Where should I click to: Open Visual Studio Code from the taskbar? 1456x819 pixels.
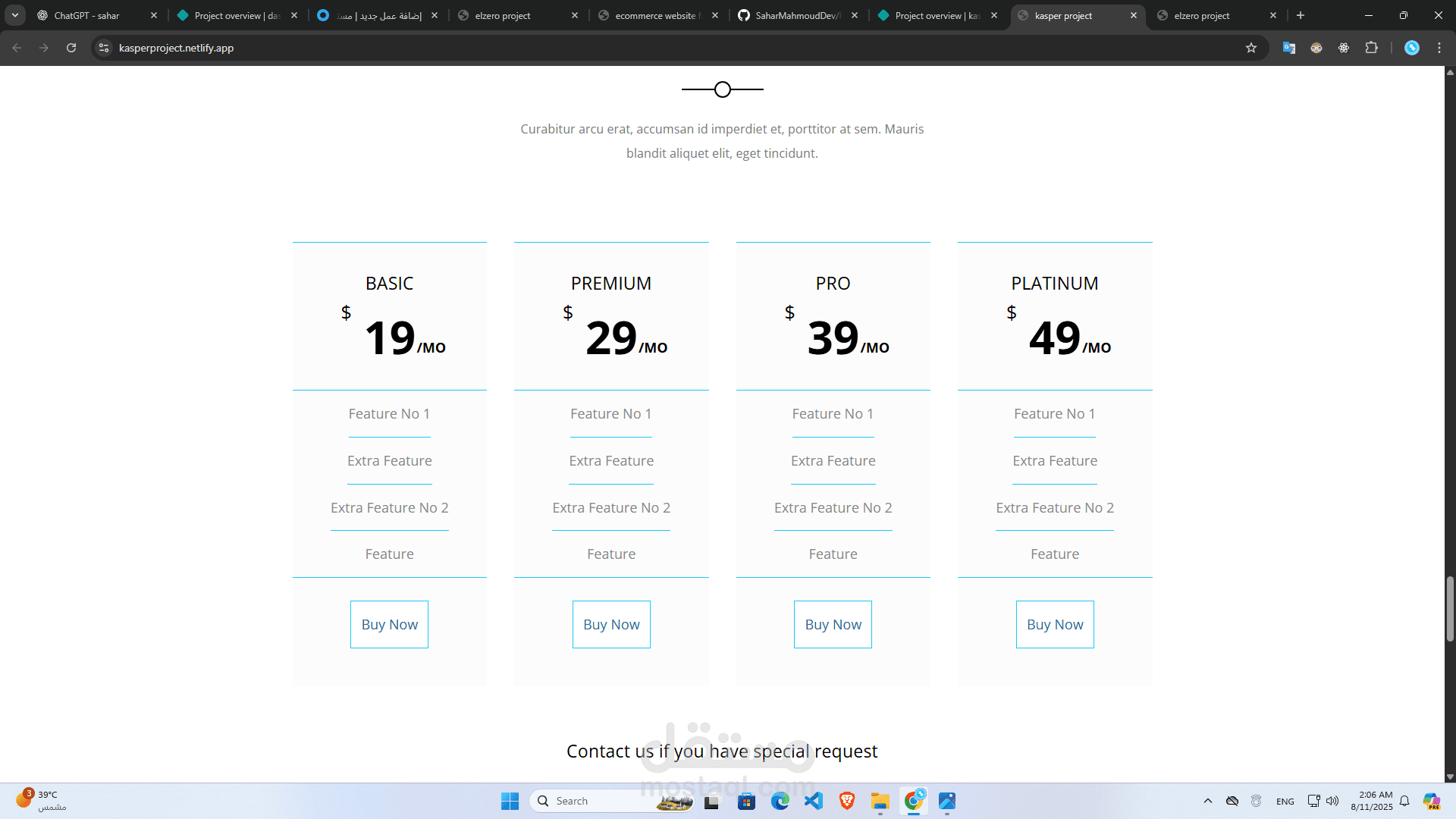tap(814, 801)
